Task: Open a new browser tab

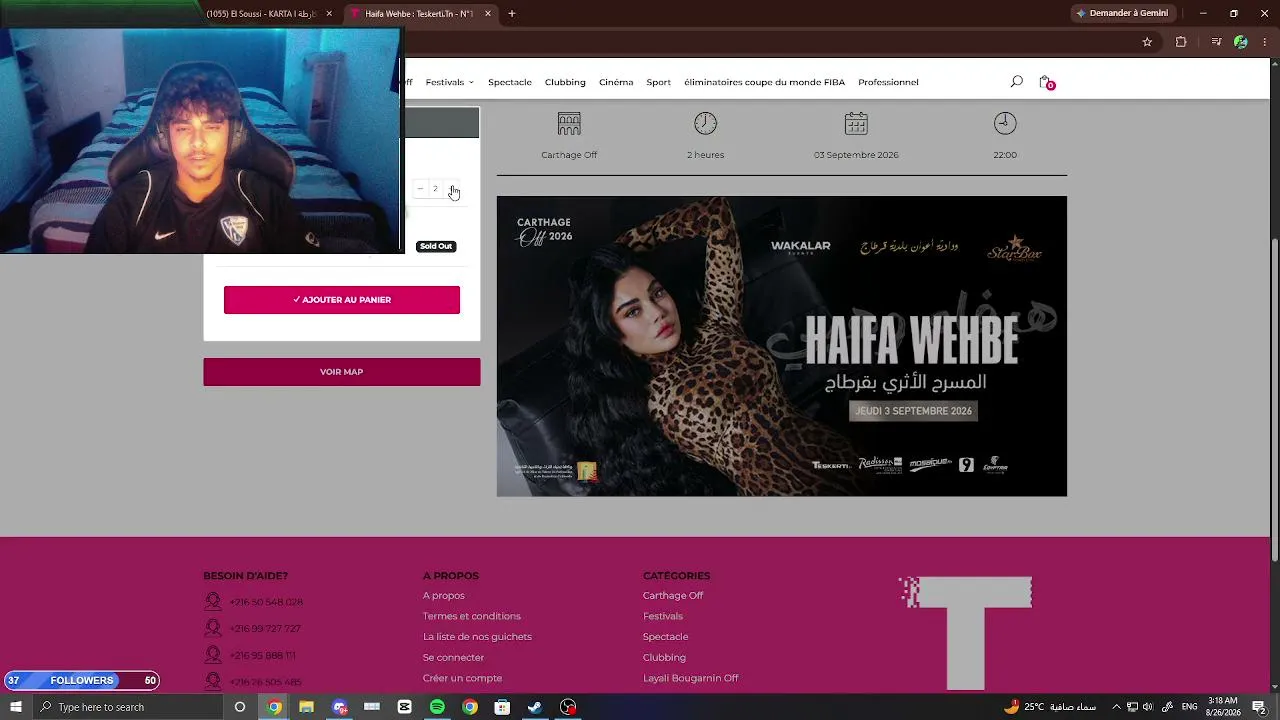Action: point(512,14)
